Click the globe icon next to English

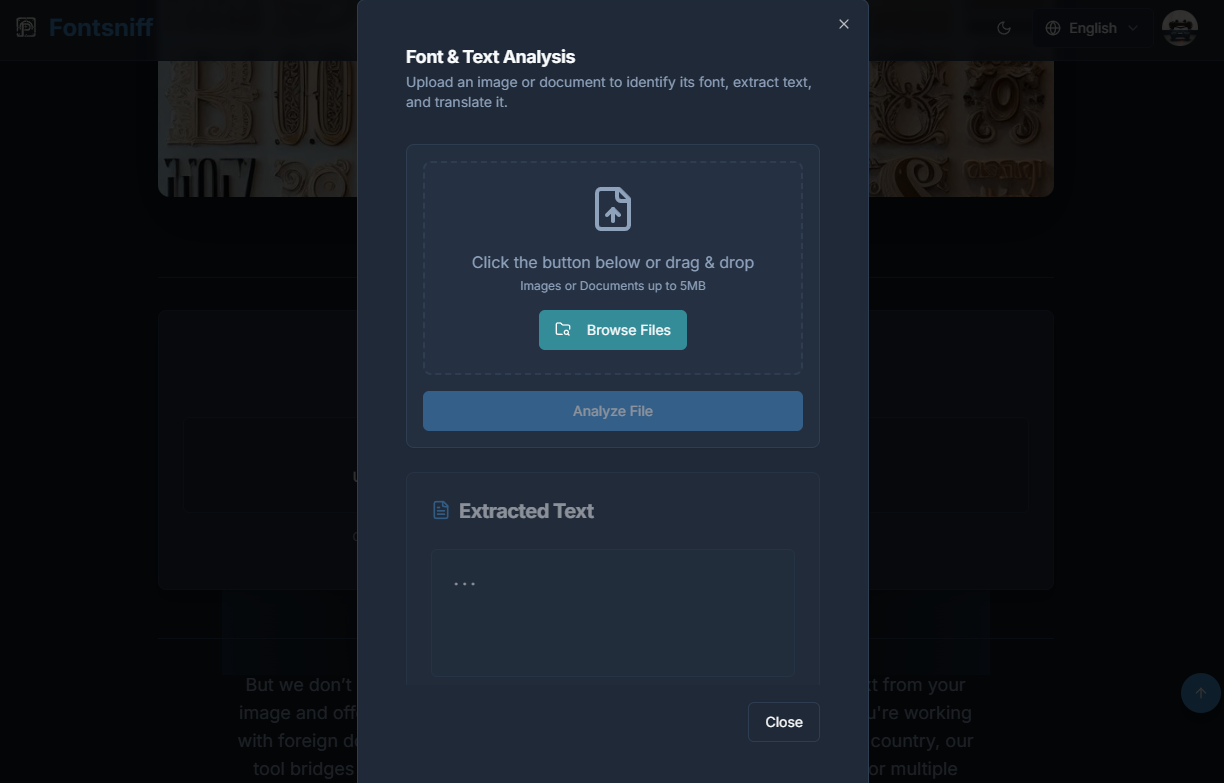pos(1053,28)
